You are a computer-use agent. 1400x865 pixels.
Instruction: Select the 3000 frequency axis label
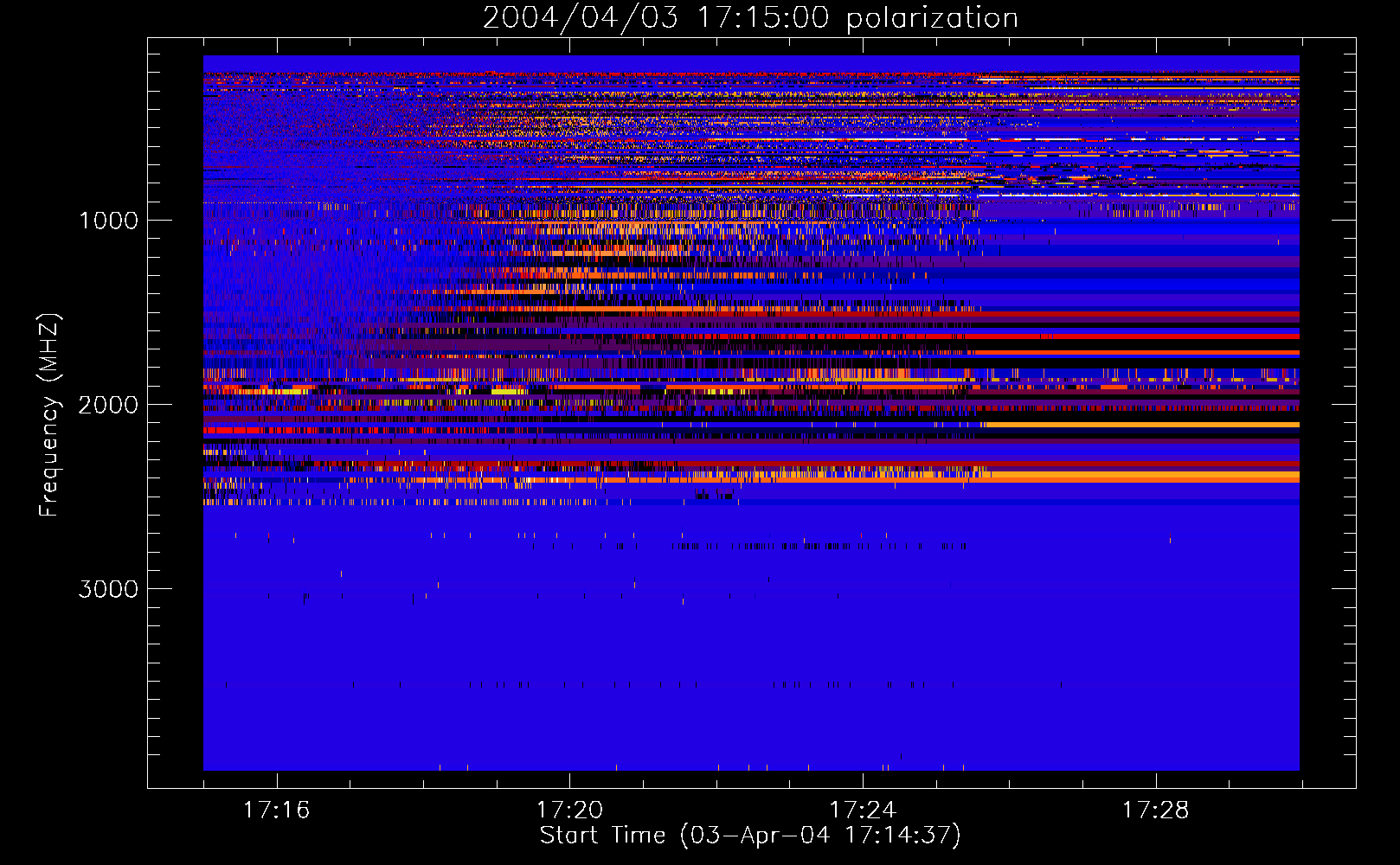pos(108,589)
